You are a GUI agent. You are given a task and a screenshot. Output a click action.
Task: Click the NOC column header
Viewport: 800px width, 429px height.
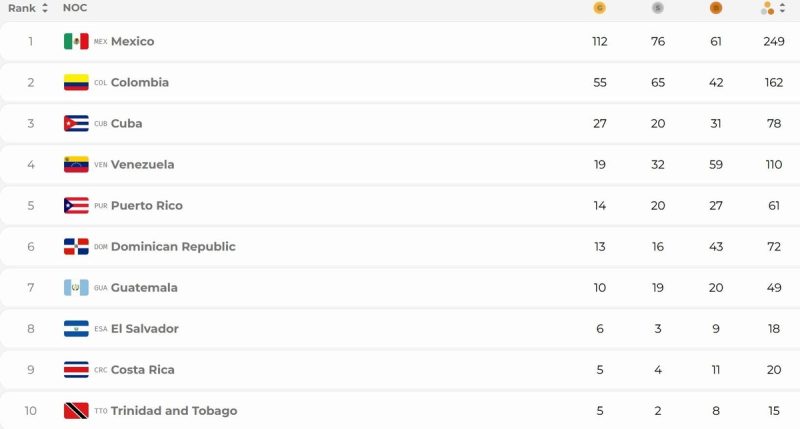tap(75, 8)
